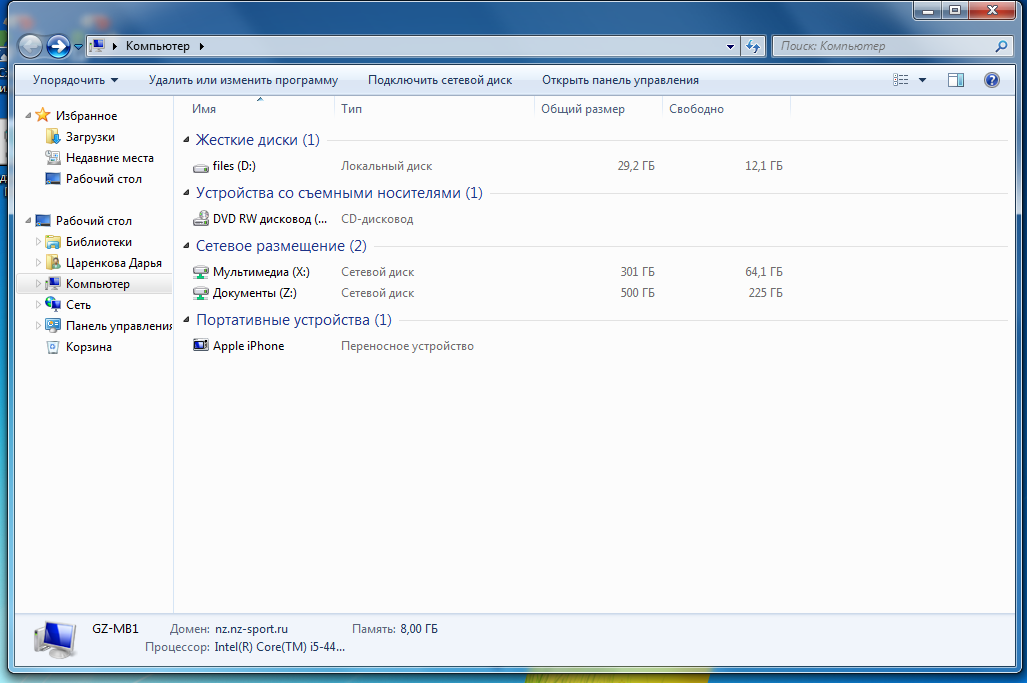
Task: Toggle the preview pane icon
Action: coord(956,80)
